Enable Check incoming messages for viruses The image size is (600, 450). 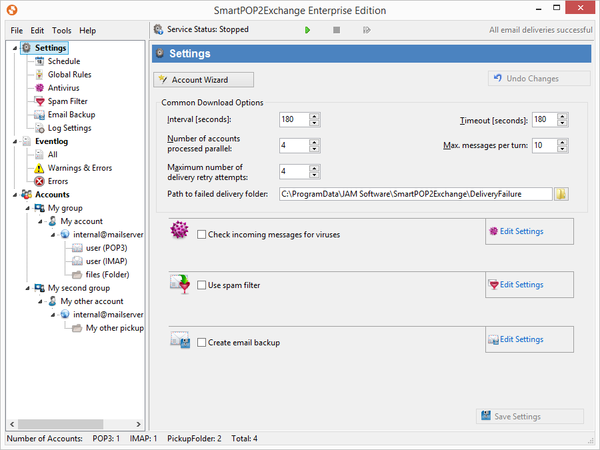coord(202,234)
